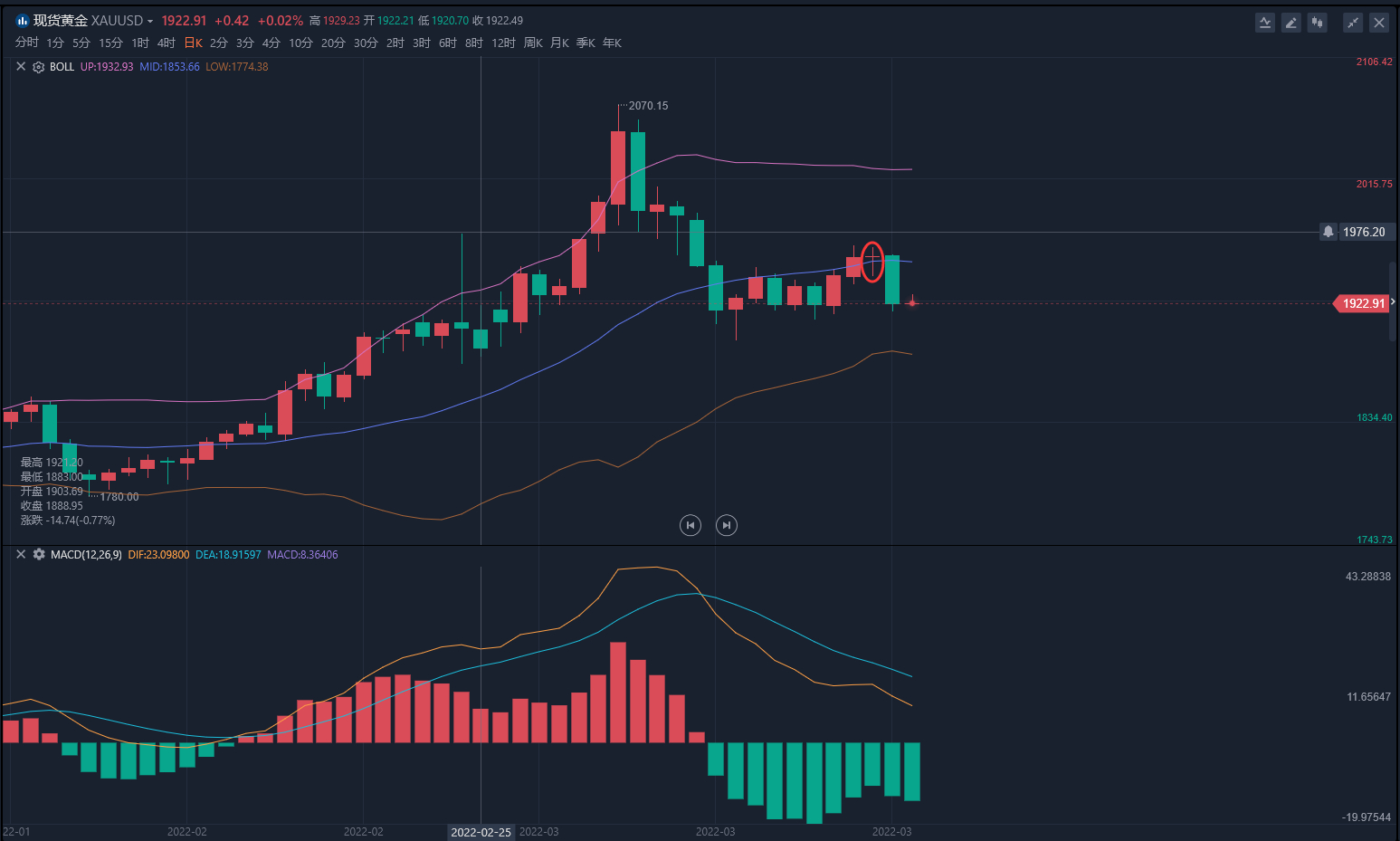Click the BOLL UP:1932.93 value

107,67
